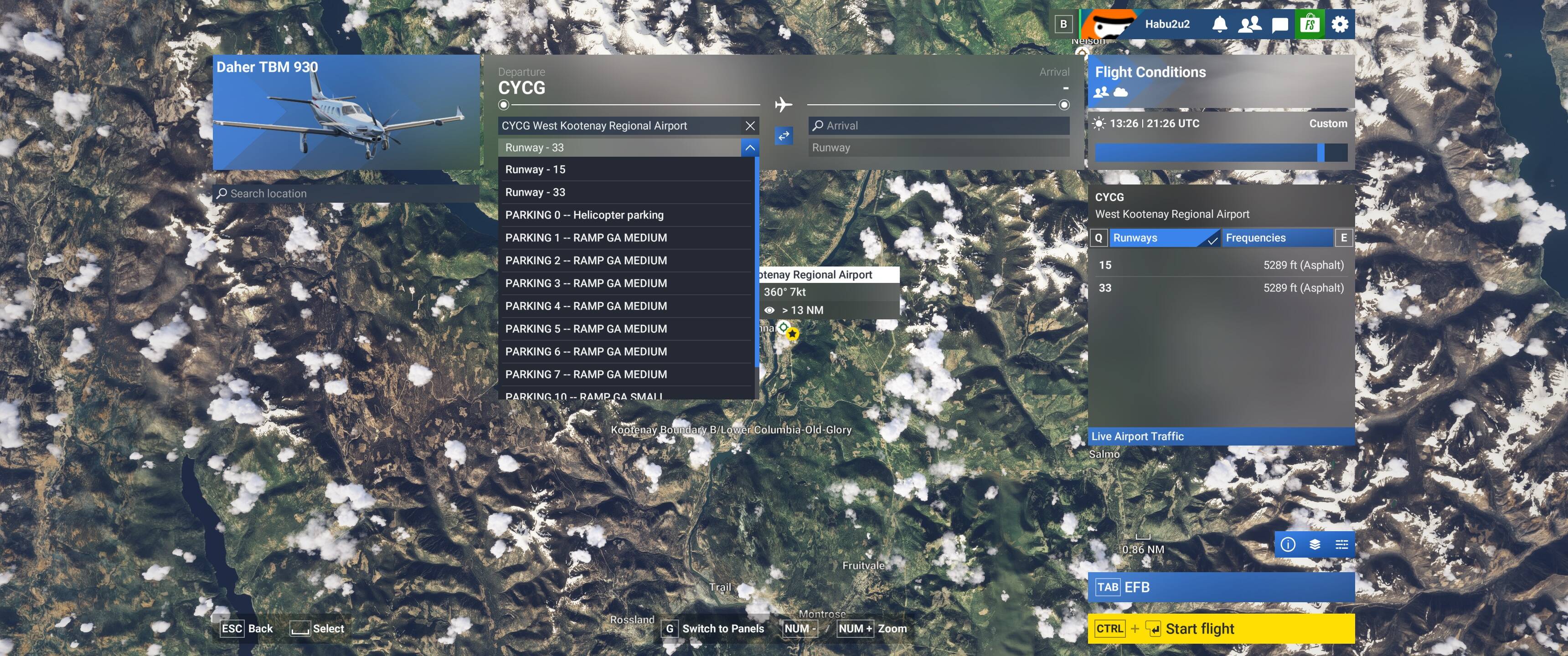Open the map filter options icon
The image size is (1568, 656).
tap(1341, 544)
